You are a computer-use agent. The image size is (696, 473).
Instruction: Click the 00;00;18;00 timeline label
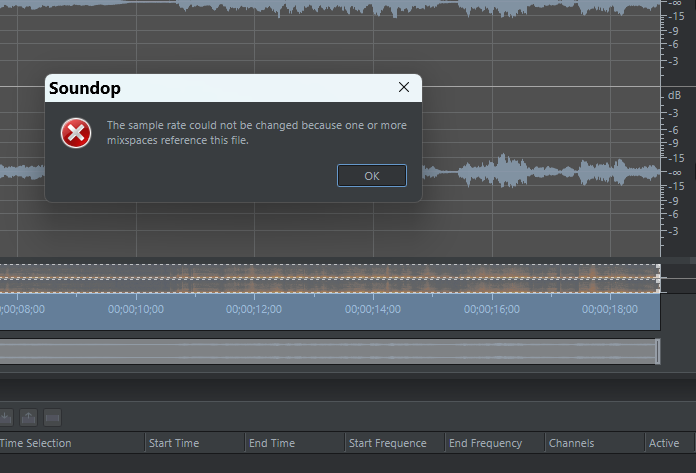(610, 309)
